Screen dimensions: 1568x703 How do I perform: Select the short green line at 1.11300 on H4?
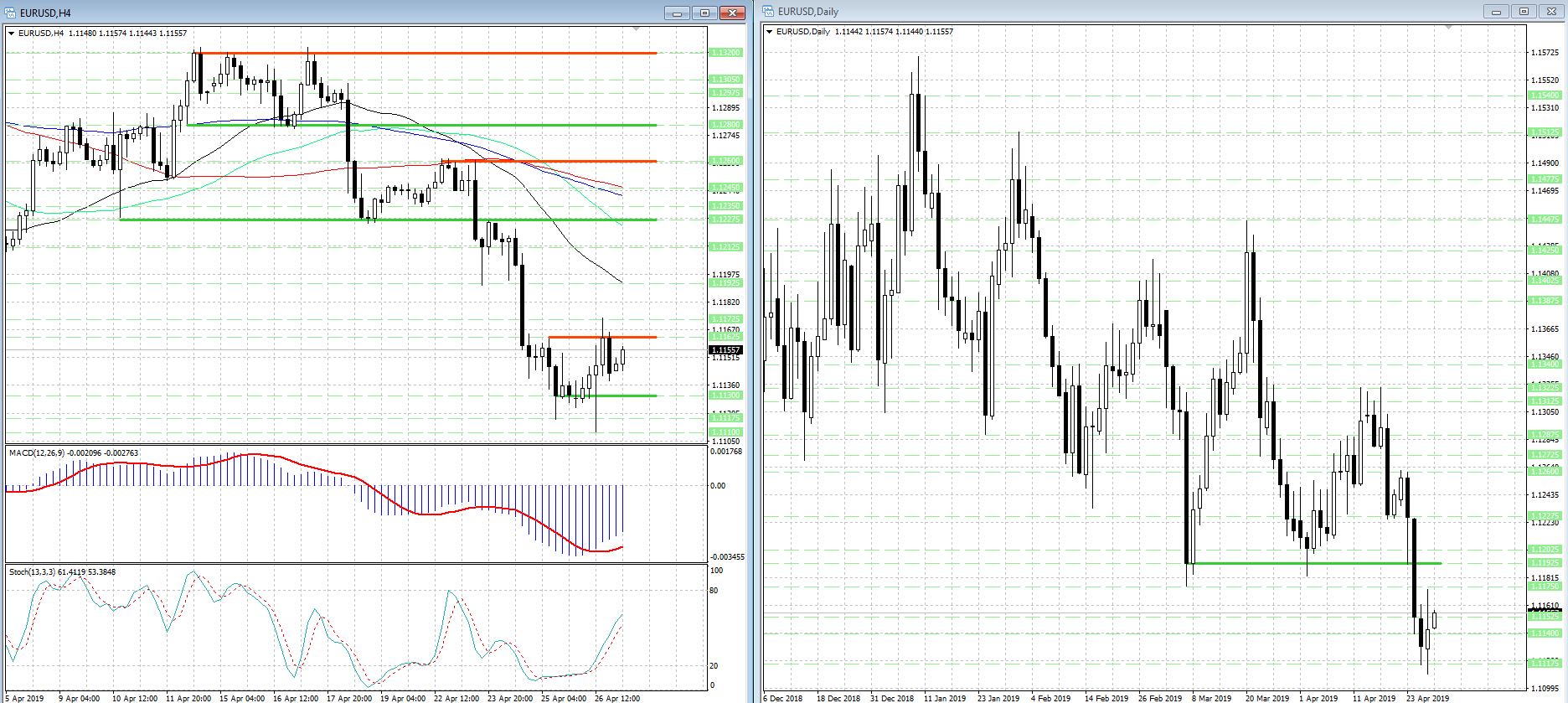point(606,395)
